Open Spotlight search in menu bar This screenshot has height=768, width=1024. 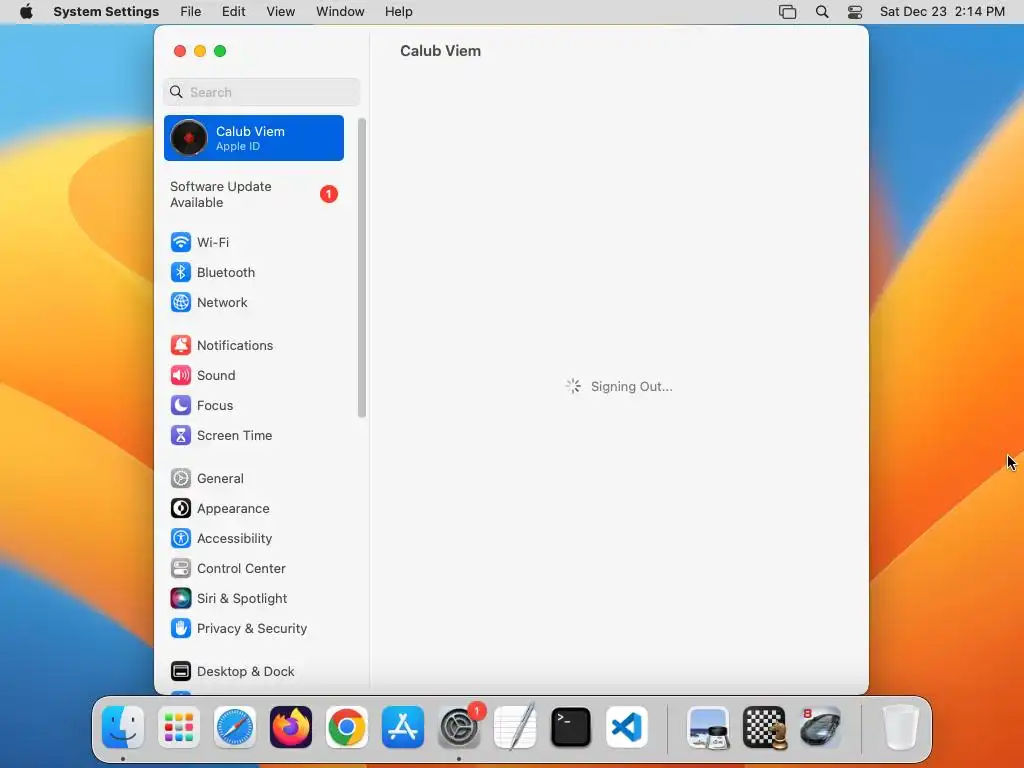click(822, 12)
